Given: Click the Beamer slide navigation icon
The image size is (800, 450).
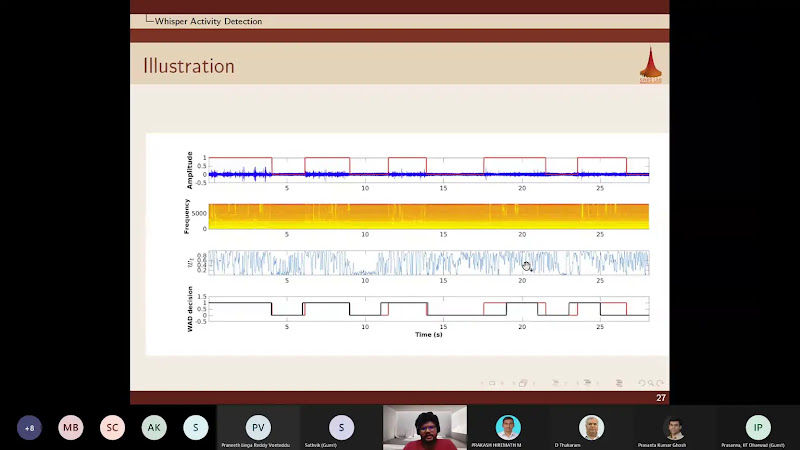Looking at the screenshot, I should (492, 383).
